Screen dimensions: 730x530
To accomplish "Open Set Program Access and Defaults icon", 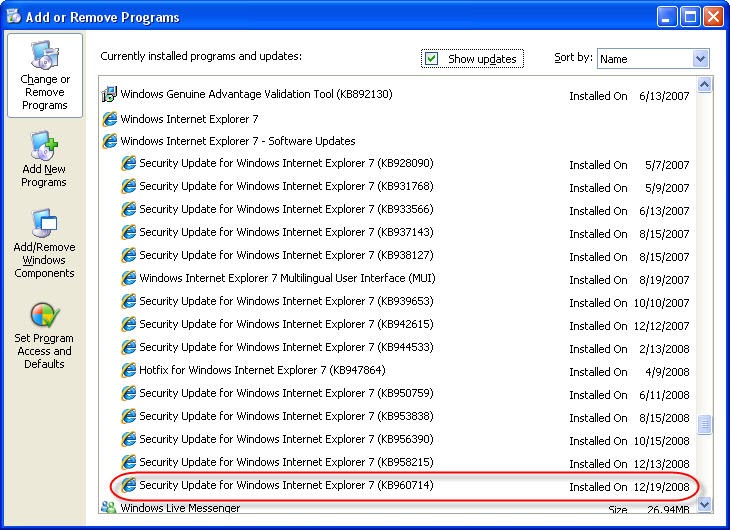I will point(45,315).
